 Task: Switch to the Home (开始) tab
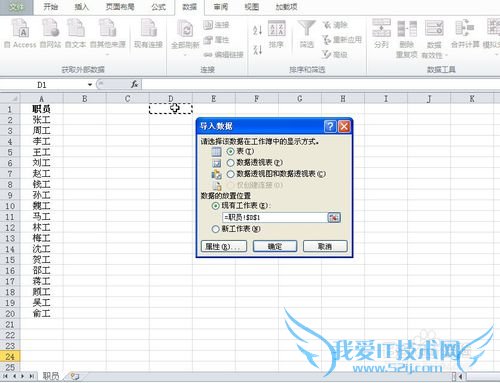pos(51,7)
